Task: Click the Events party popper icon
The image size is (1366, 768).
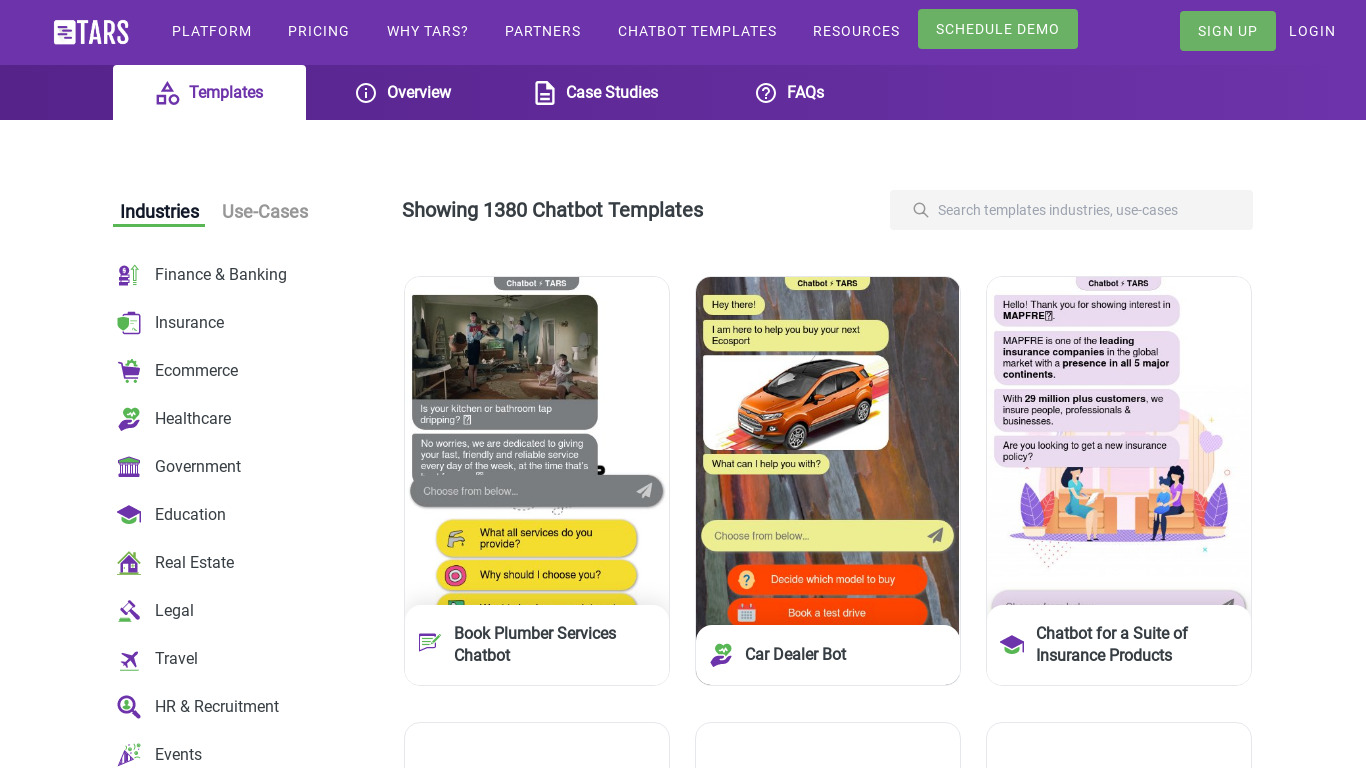Action: pyautogui.click(x=128, y=755)
